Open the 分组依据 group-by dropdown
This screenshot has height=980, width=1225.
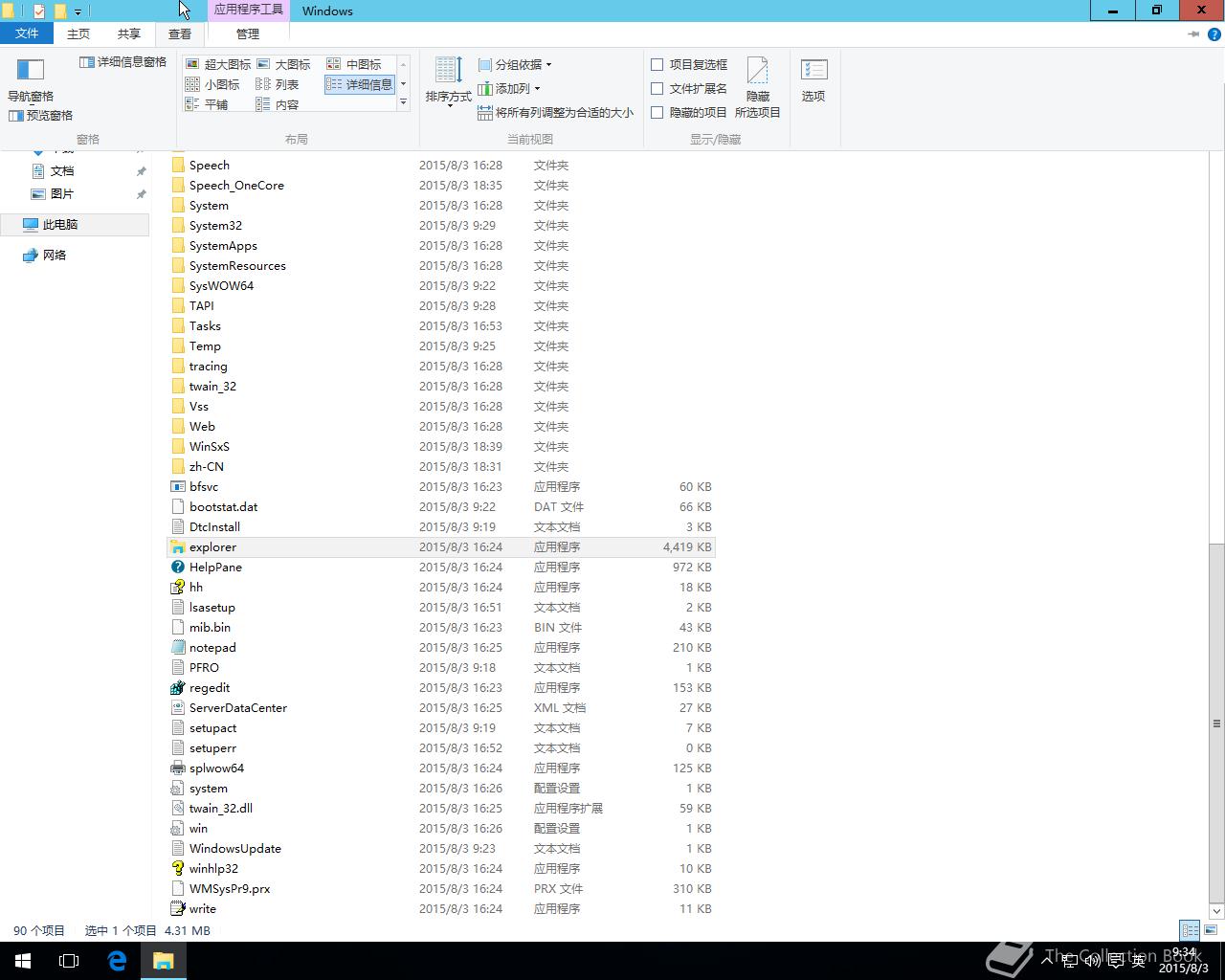pyautogui.click(x=515, y=64)
